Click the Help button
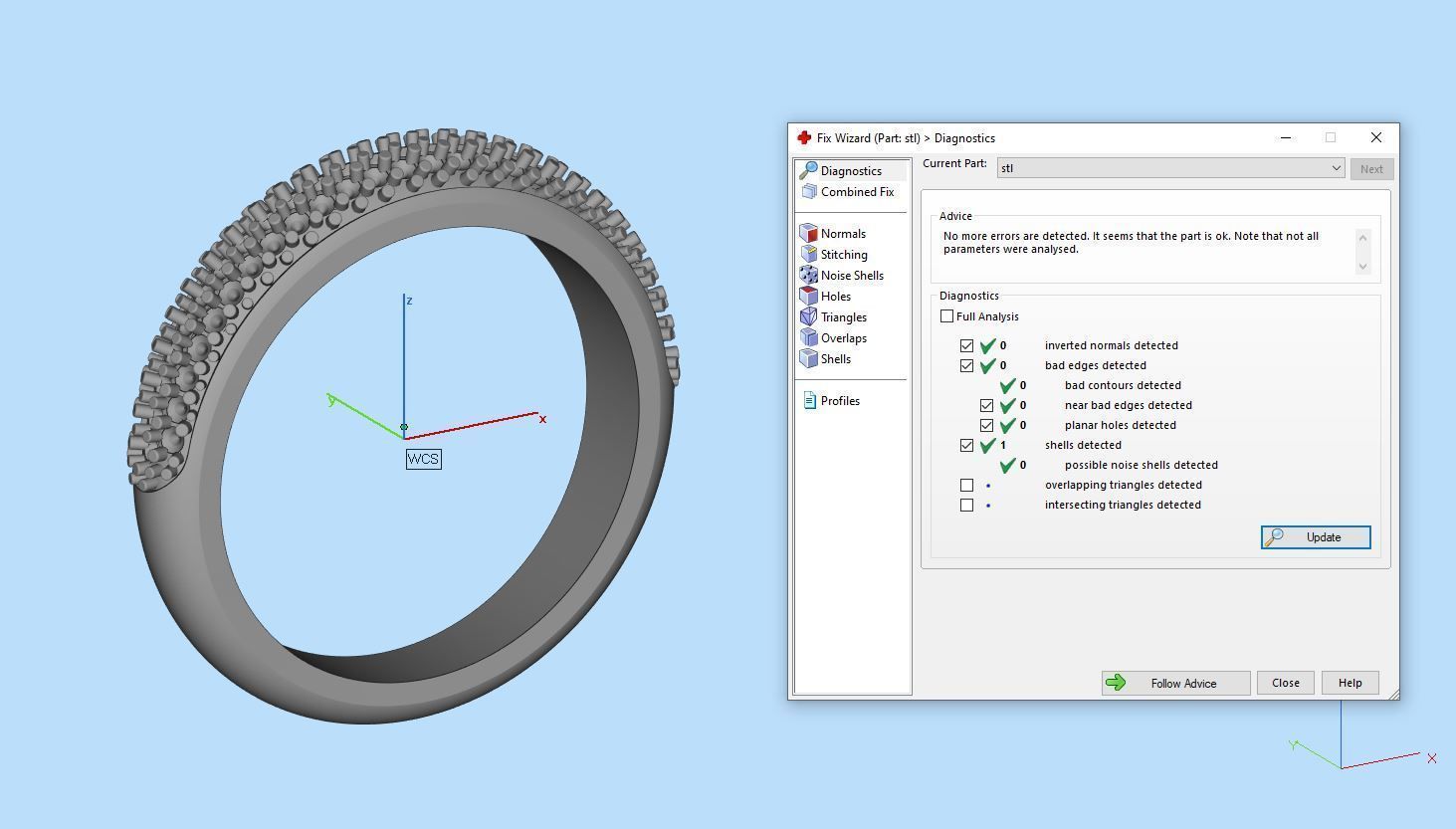Image resolution: width=1456 pixels, height=829 pixels. [1350, 683]
